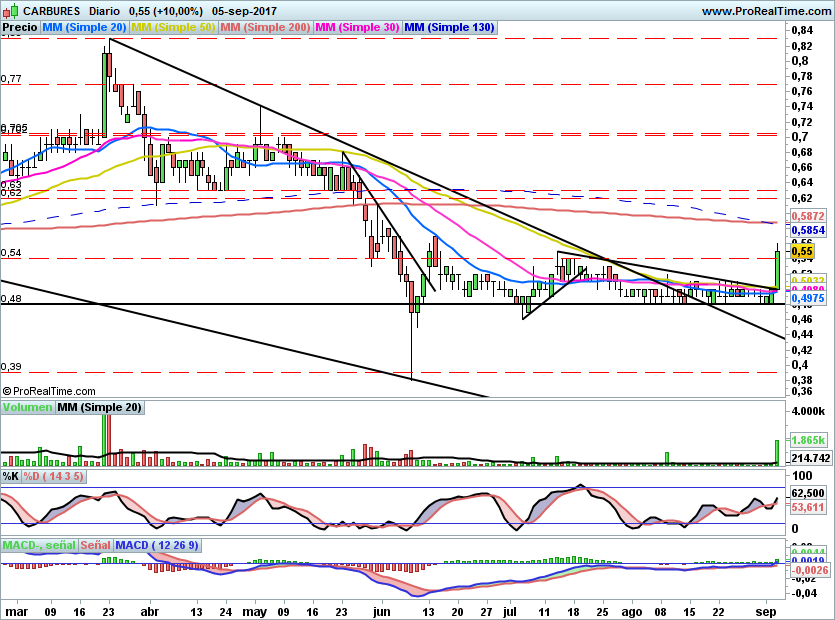Click the current price tag 0,55
This screenshot has width=835, height=620.
pos(802,251)
